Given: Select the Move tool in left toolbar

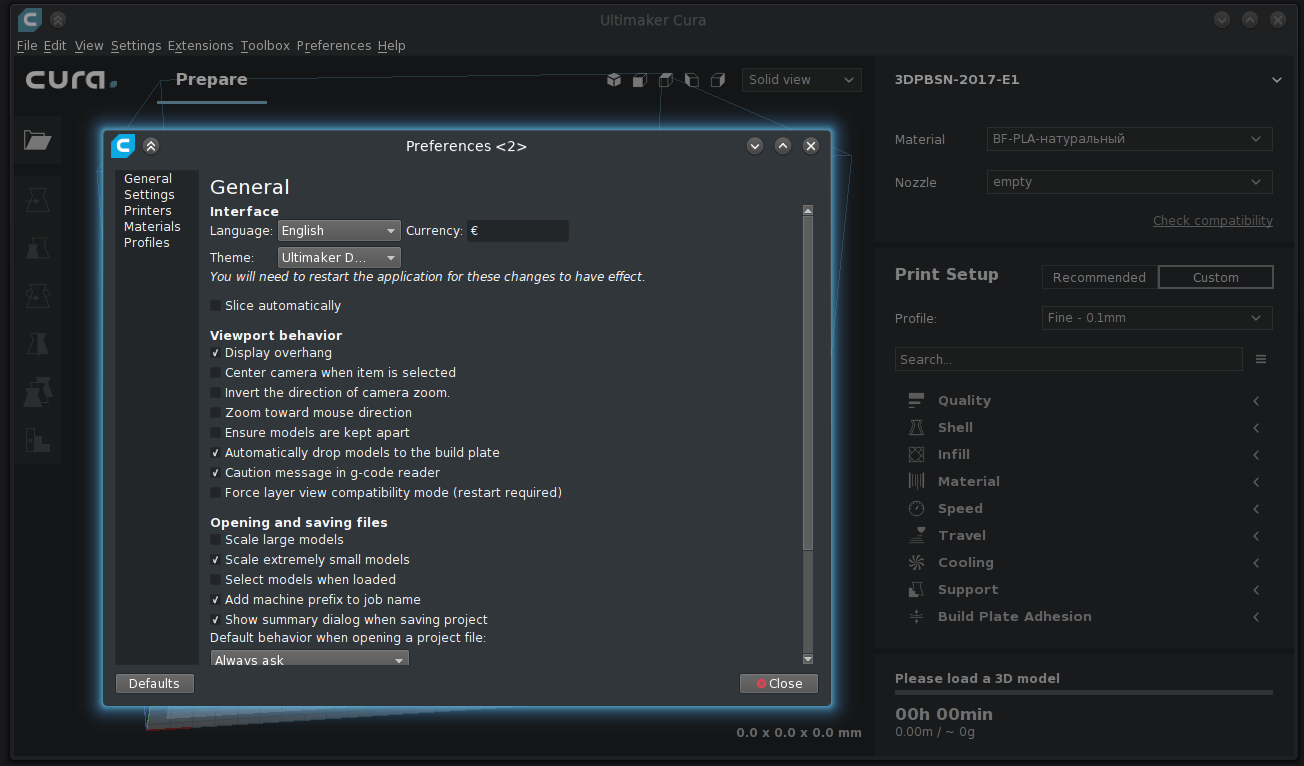Looking at the screenshot, I should coord(38,199).
